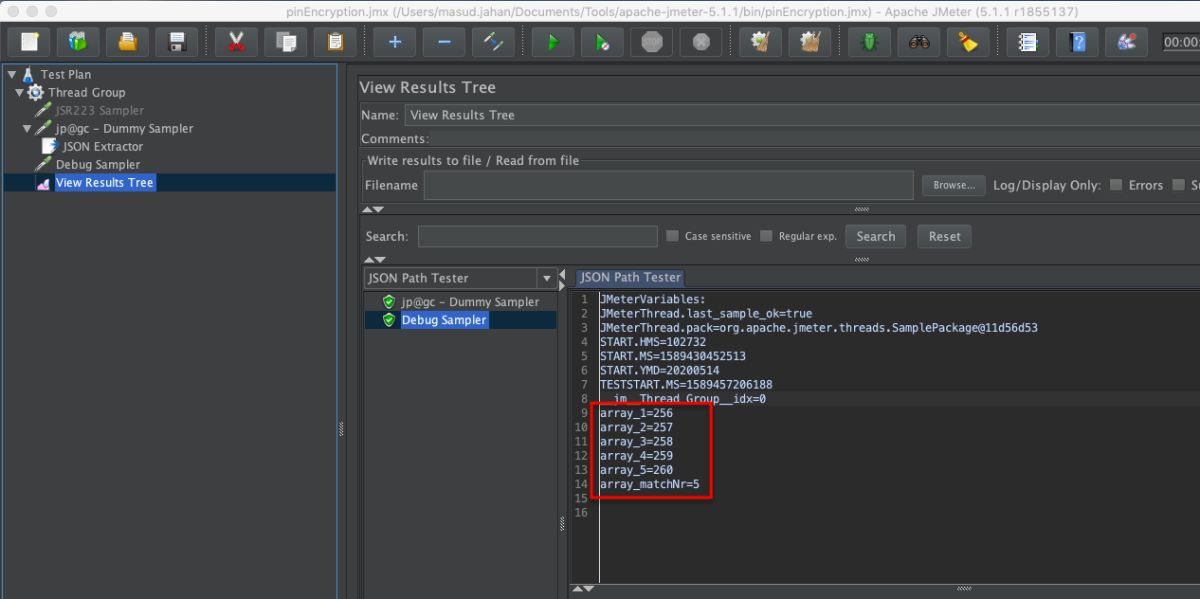Reset search with the yellow broom icon
1200x599 pixels.
click(x=968, y=42)
